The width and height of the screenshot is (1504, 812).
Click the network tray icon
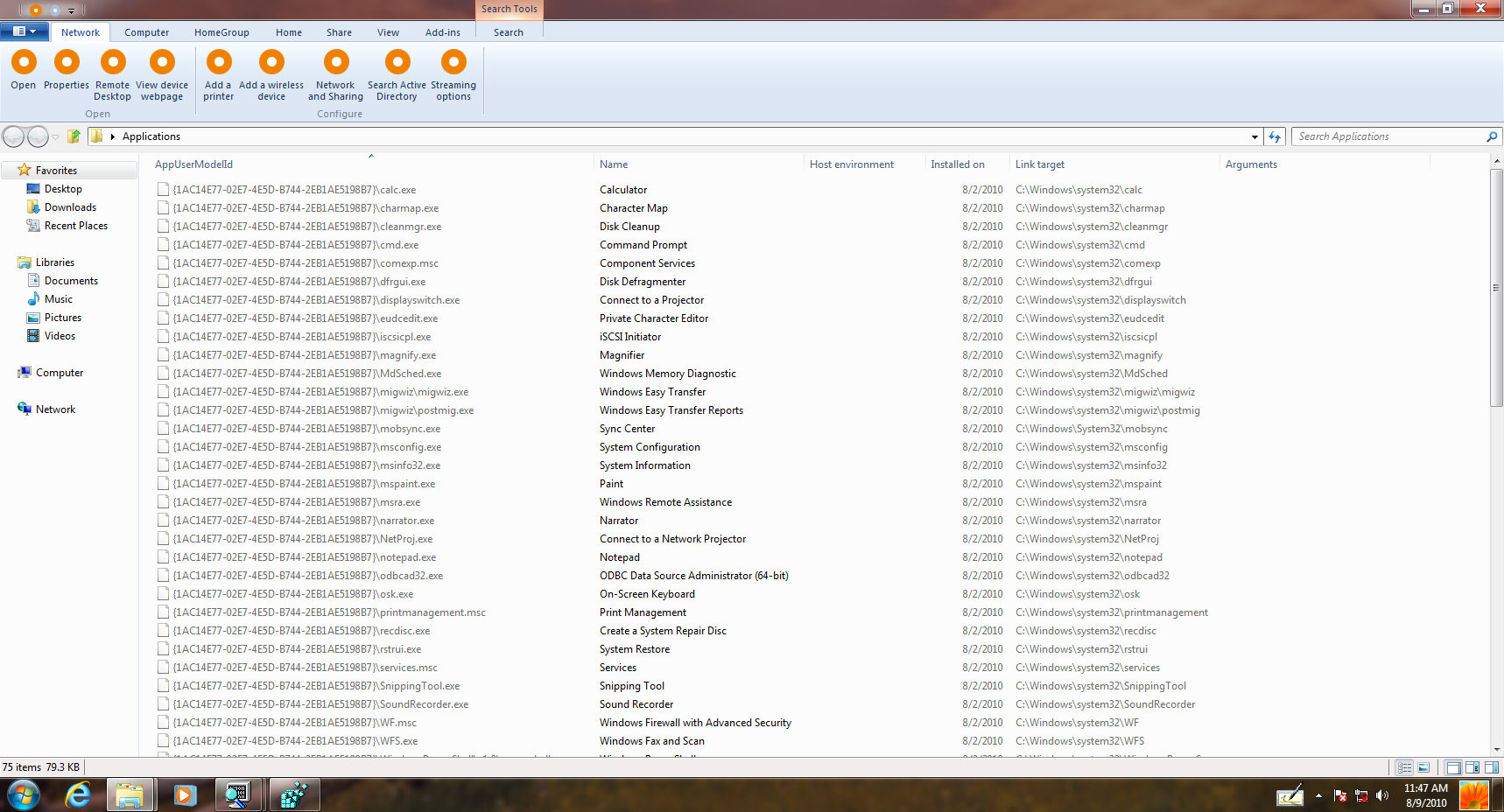1361,795
